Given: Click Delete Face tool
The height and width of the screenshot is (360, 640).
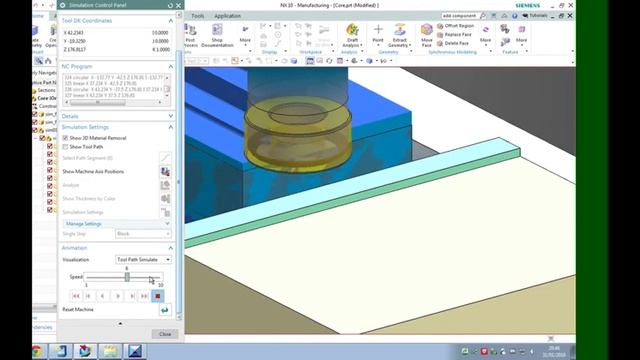Looking at the screenshot, I should [x=453, y=43].
